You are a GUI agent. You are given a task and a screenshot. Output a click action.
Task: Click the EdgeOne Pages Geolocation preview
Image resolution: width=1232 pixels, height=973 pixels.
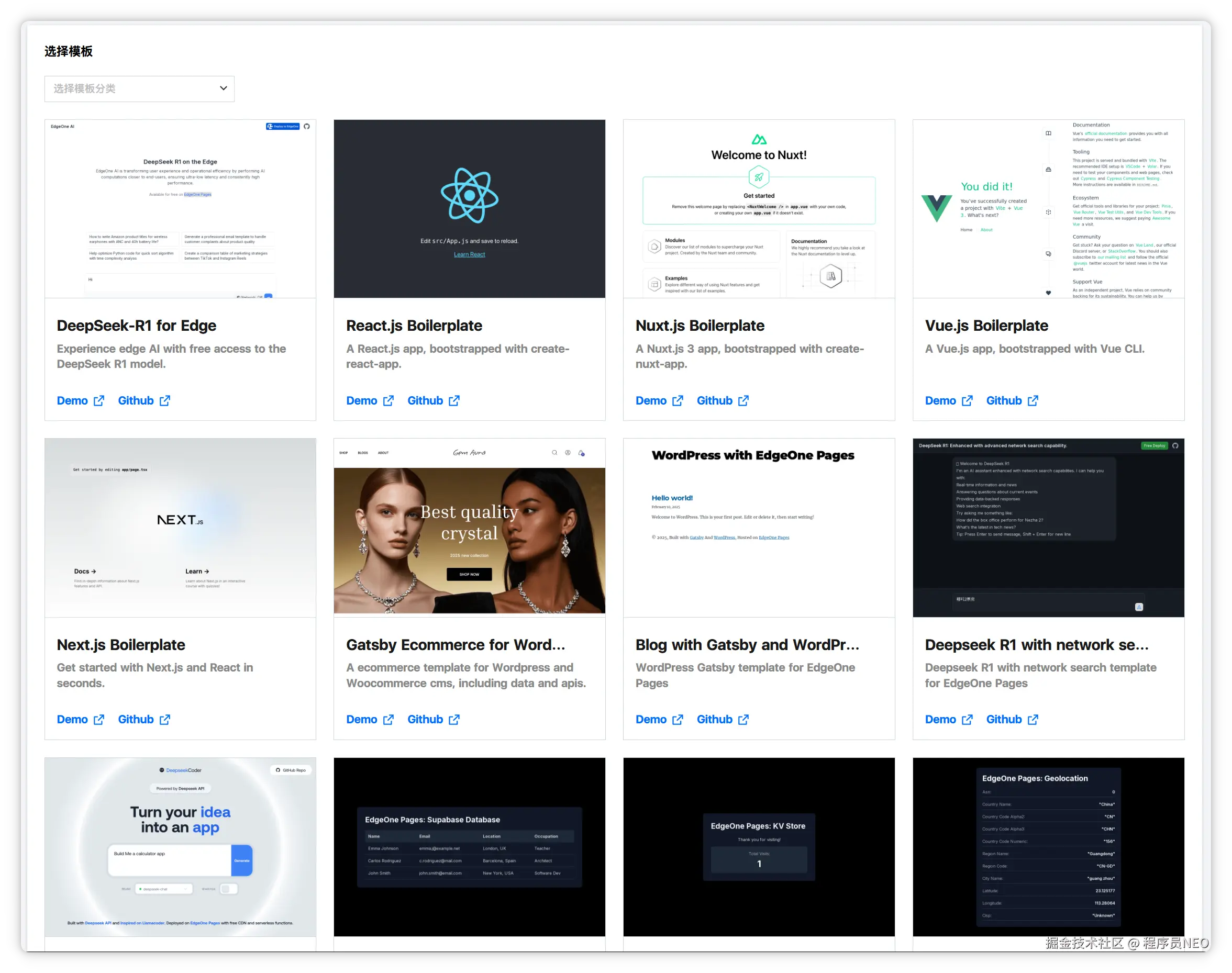(1049, 846)
